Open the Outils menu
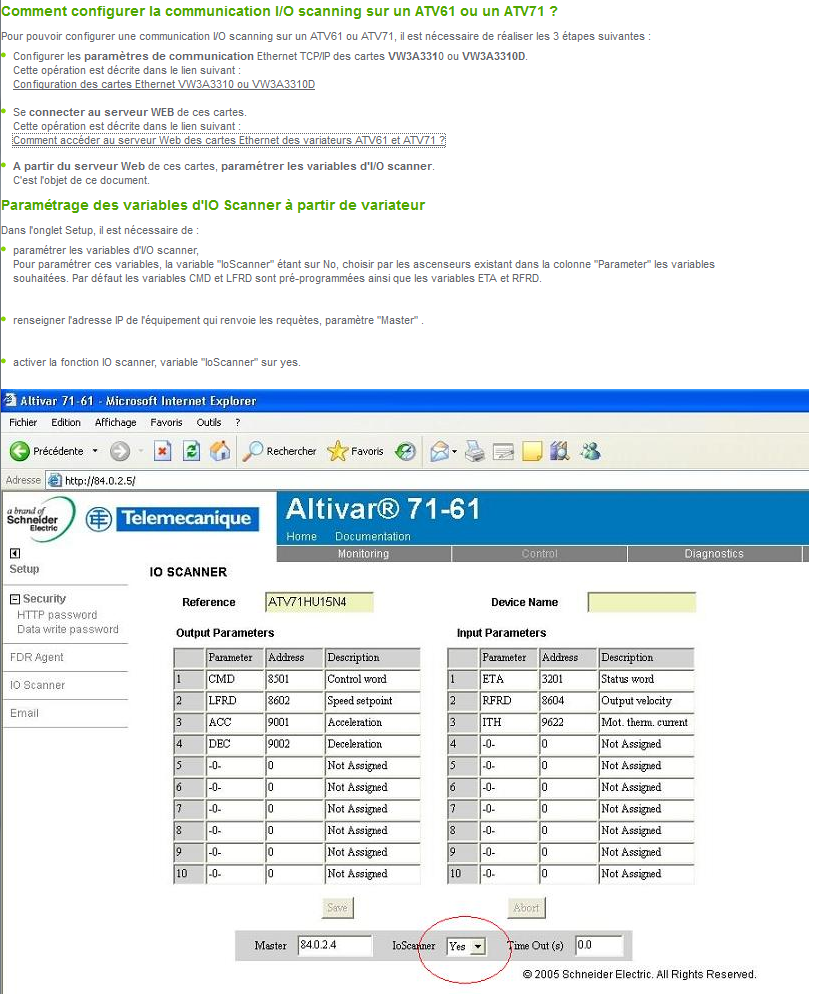Viewport: 819px width, 994px height. coord(209,423)
